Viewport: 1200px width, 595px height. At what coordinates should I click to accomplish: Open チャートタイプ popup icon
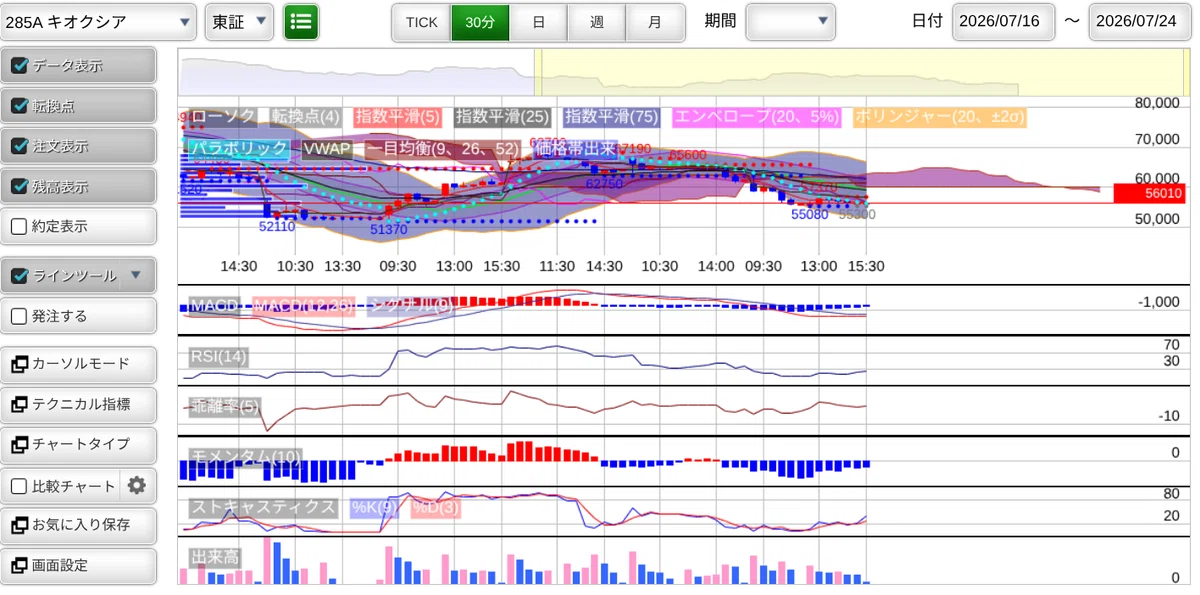19,444
